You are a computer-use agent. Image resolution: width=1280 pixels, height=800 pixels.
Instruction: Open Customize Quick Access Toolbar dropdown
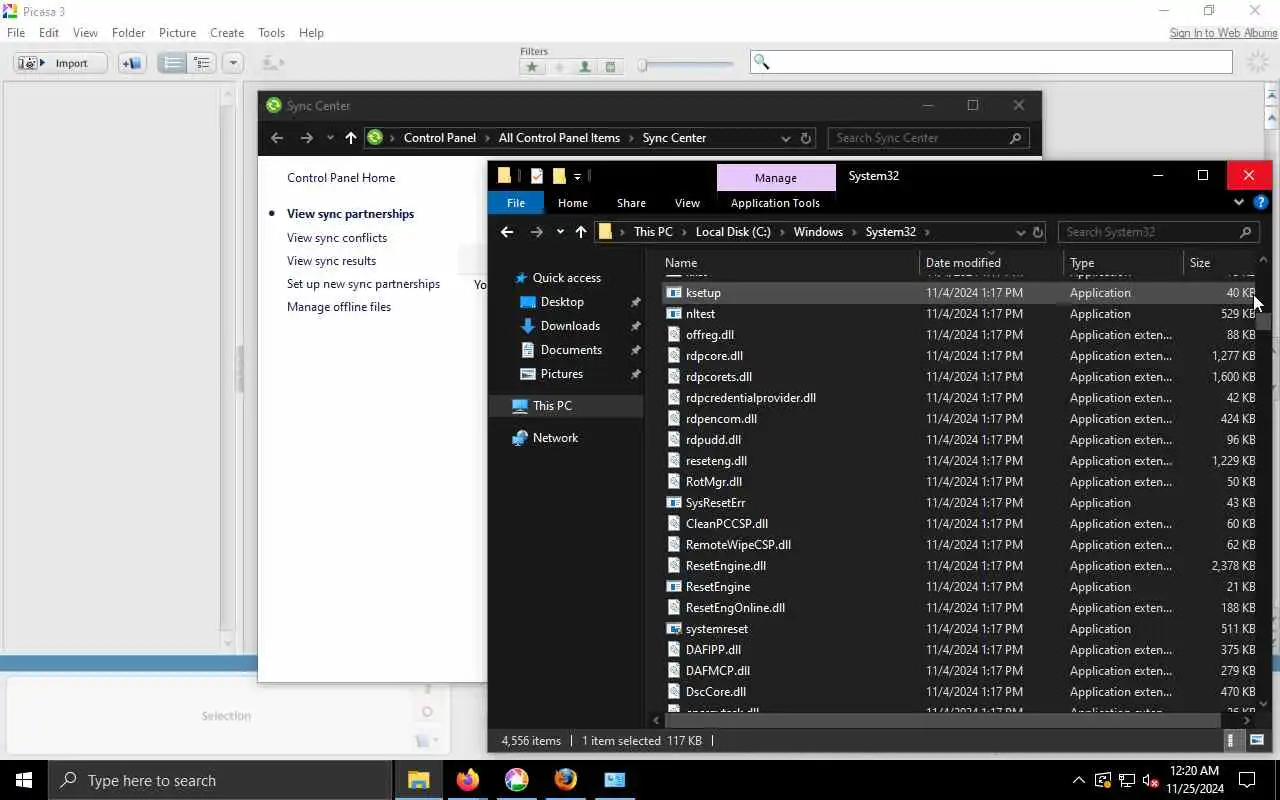click(x=578, y=177)
